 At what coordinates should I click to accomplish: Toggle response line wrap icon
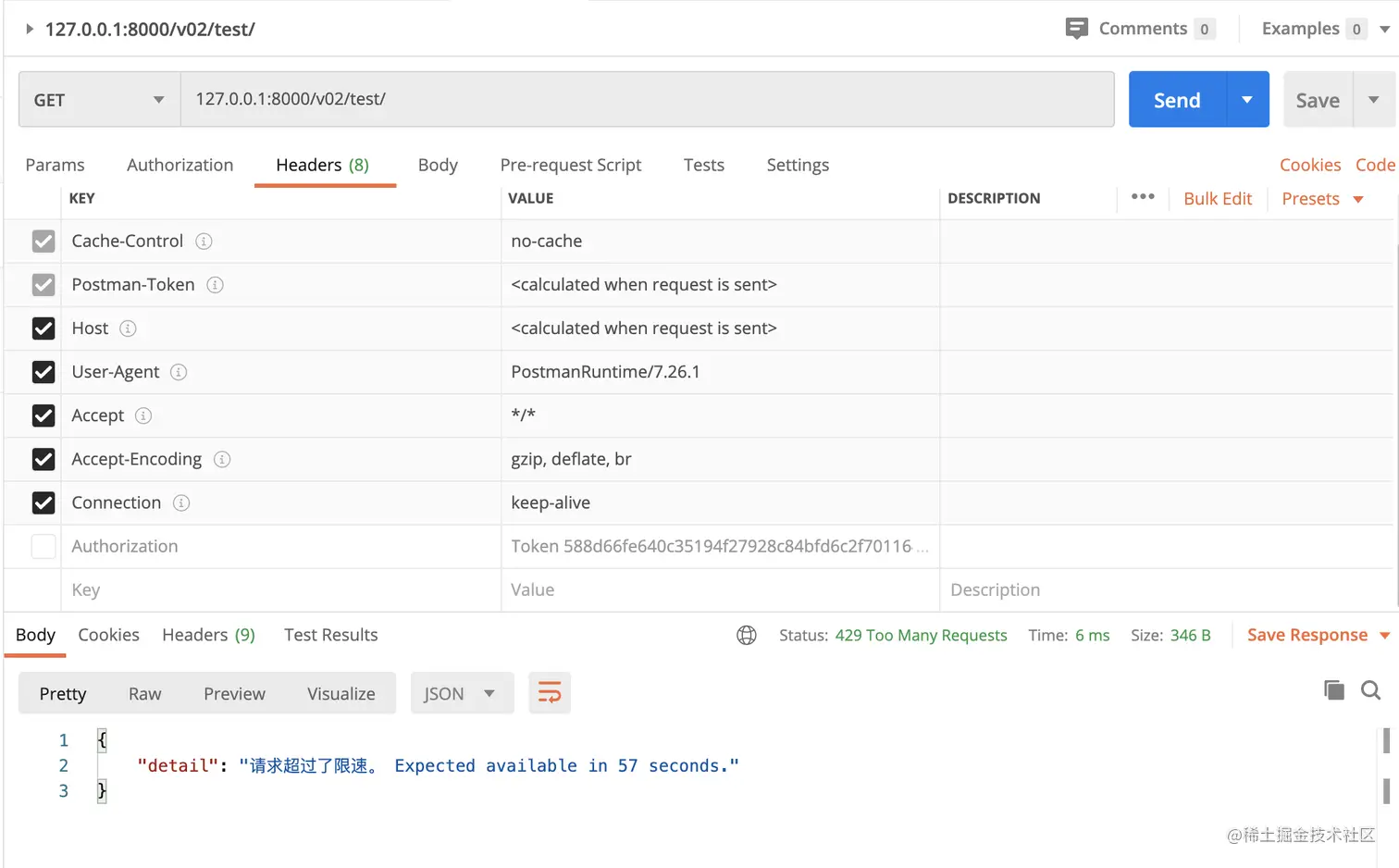550,693
